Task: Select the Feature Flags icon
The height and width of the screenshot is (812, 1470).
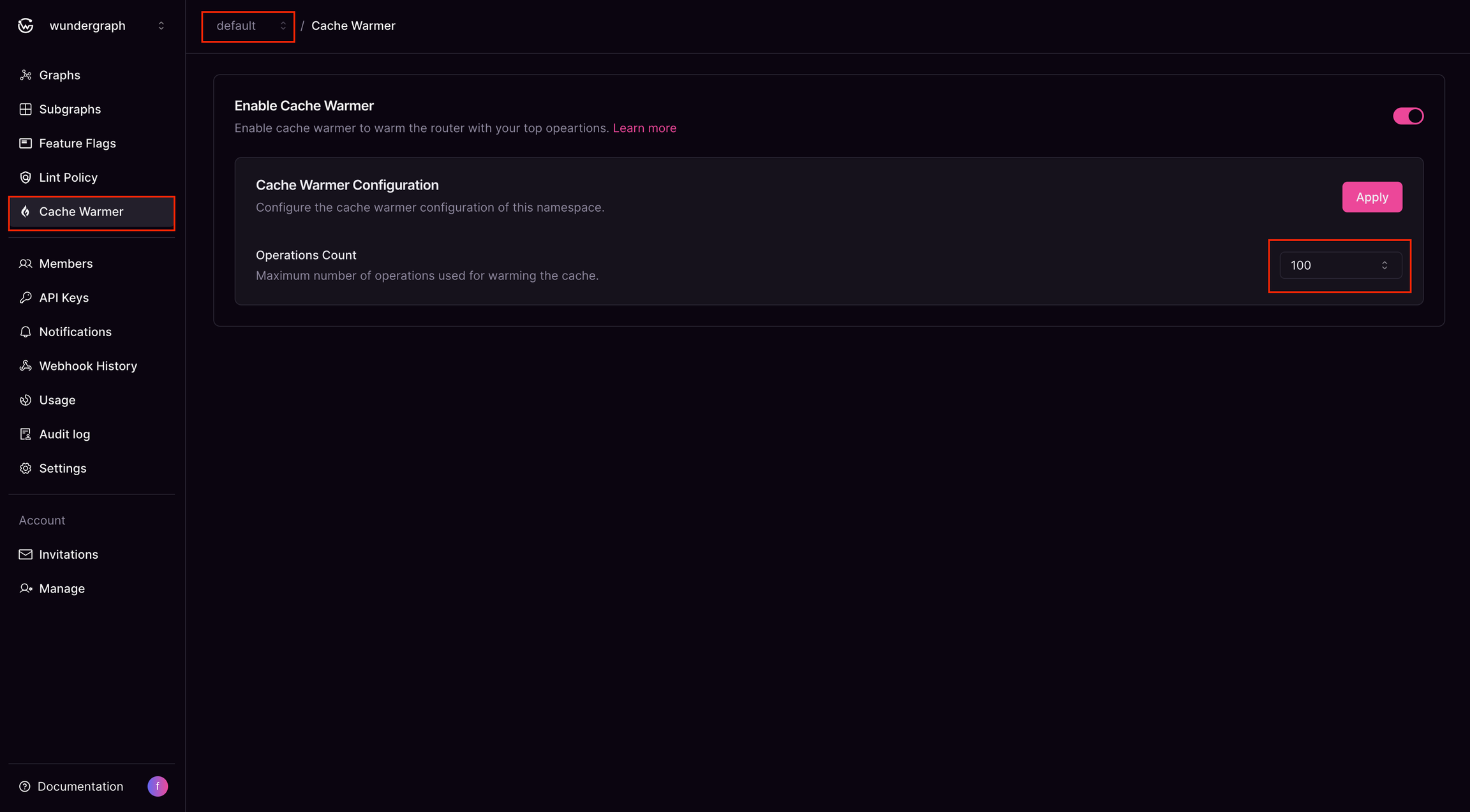Action: 26,144
